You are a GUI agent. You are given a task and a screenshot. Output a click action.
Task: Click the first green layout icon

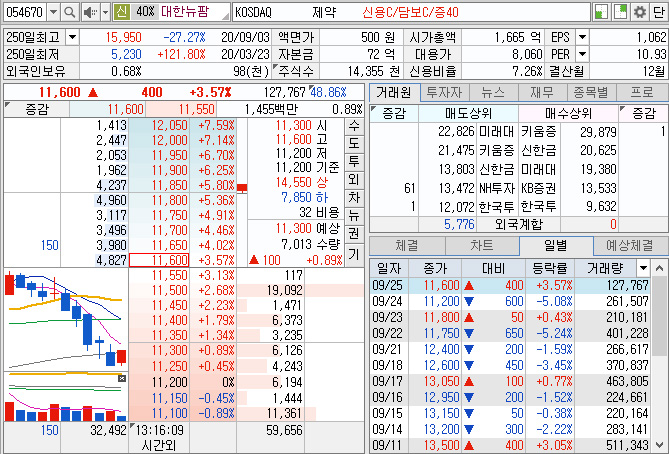[x=601, y=12]
